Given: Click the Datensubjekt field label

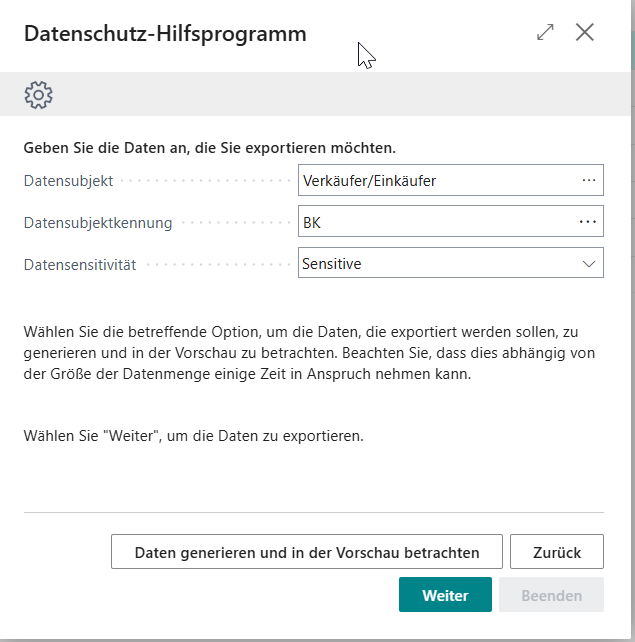Looking at the screenshot, I should 68,181.
